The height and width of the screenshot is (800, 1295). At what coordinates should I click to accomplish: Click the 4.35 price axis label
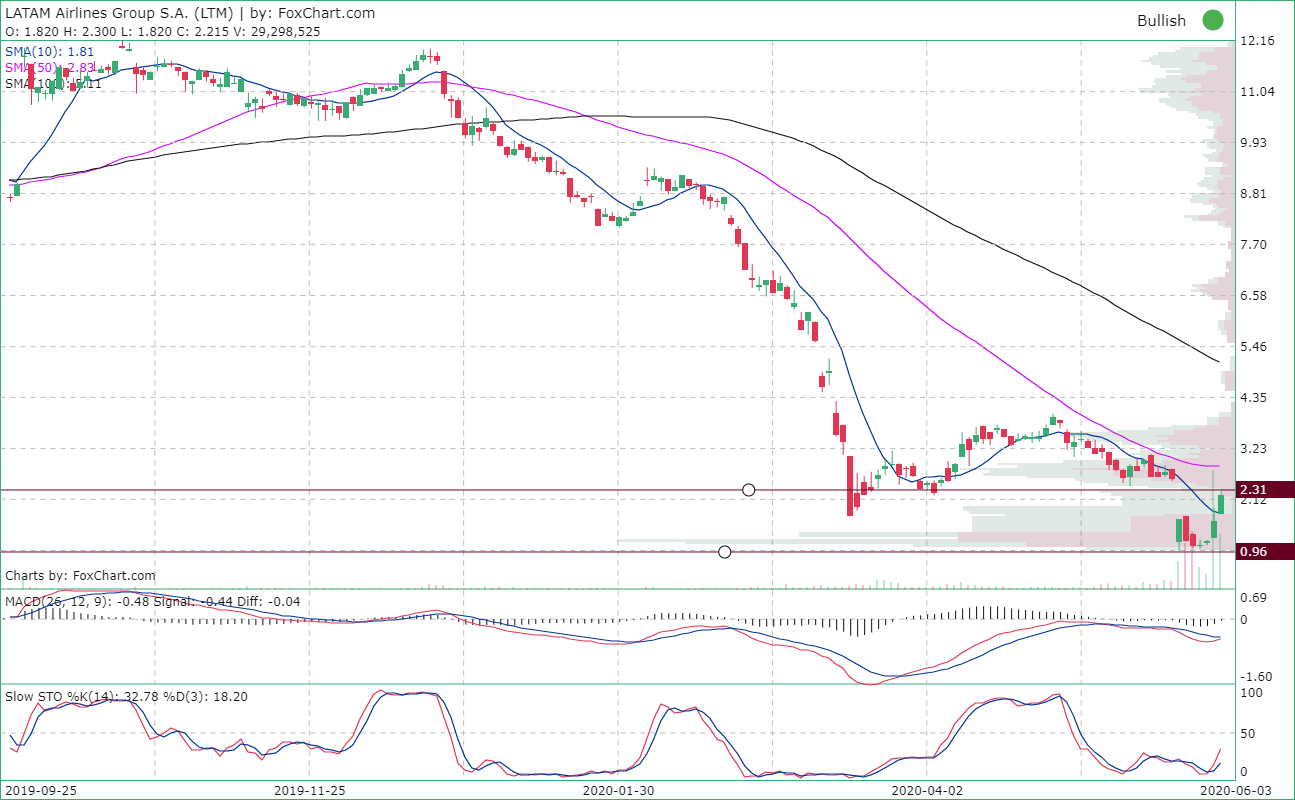tap(1253, 398)
